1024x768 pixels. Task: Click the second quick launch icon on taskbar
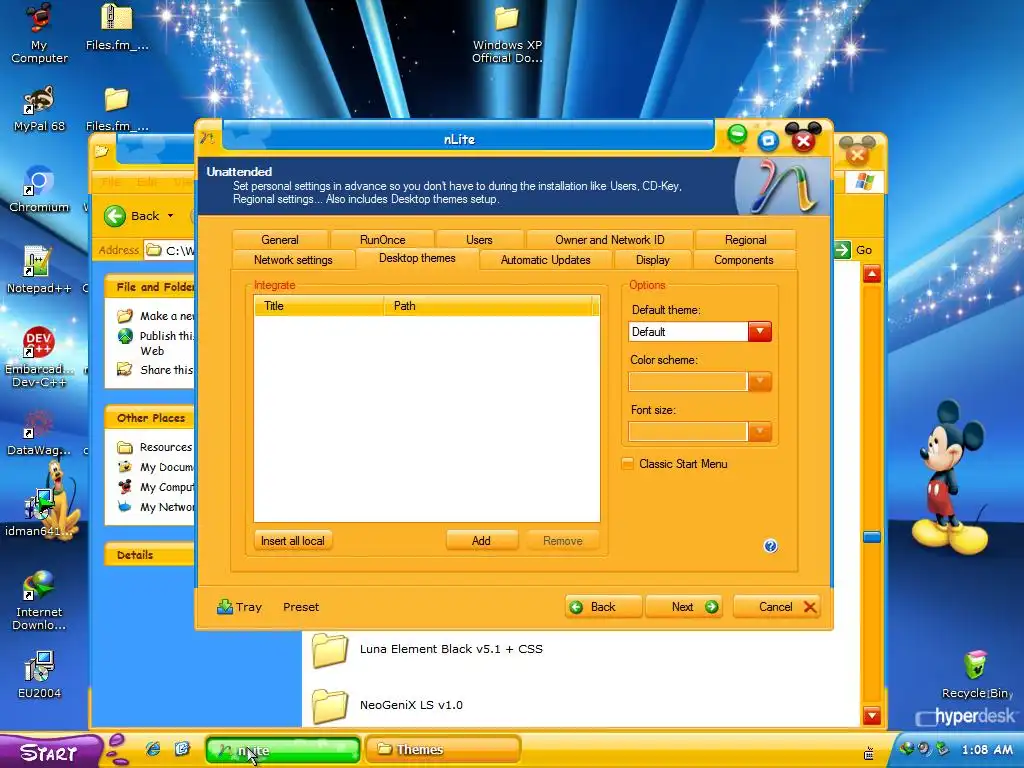click(182, 749)
